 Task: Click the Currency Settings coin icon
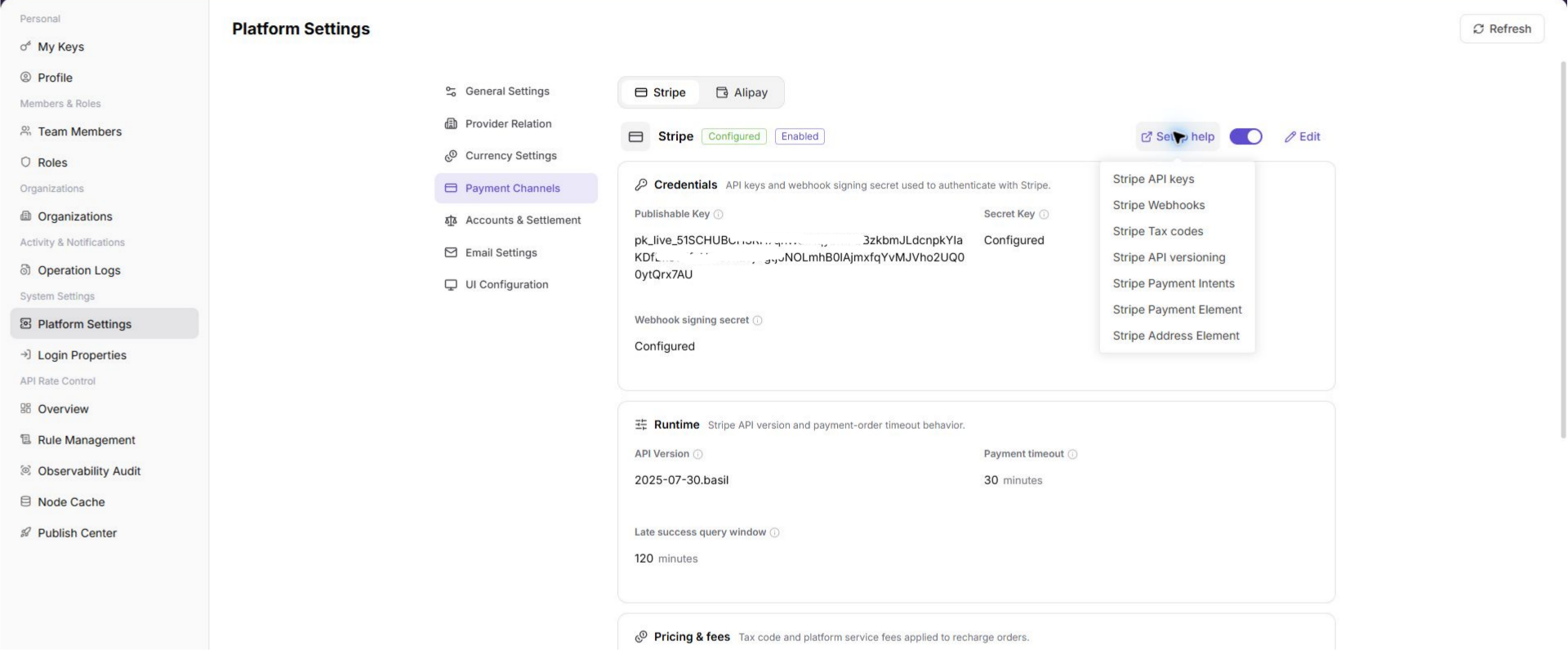point(451,156)
